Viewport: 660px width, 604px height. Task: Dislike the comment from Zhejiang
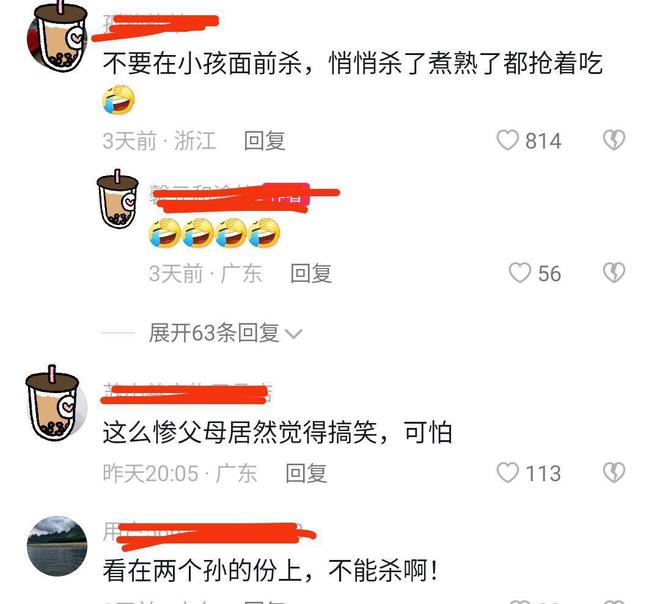(614, 140)
